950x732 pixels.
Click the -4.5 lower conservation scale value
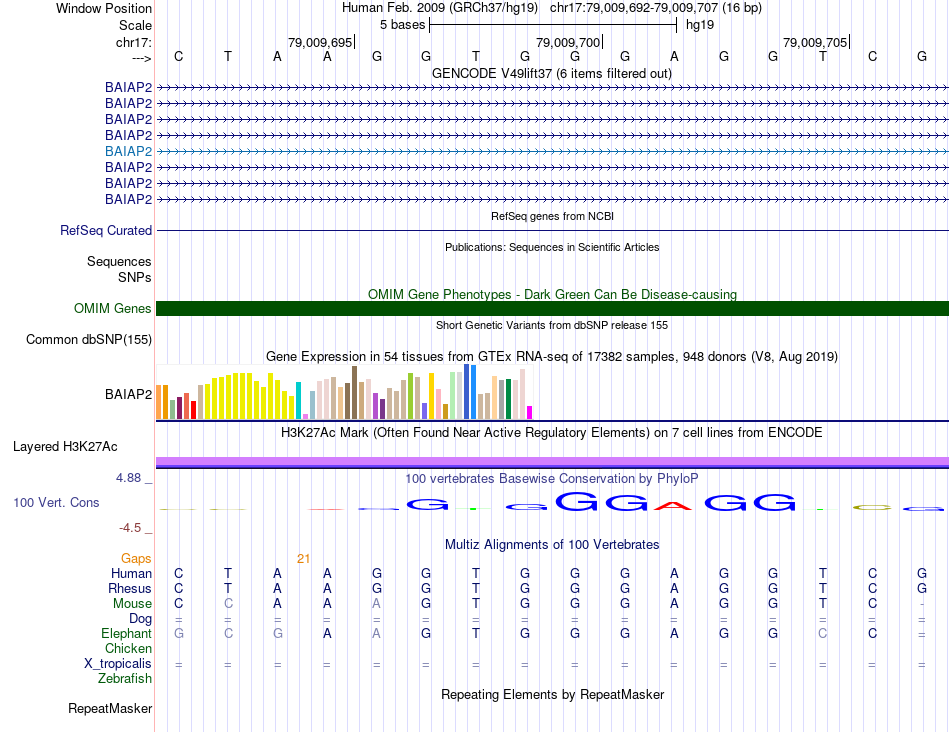130,528
